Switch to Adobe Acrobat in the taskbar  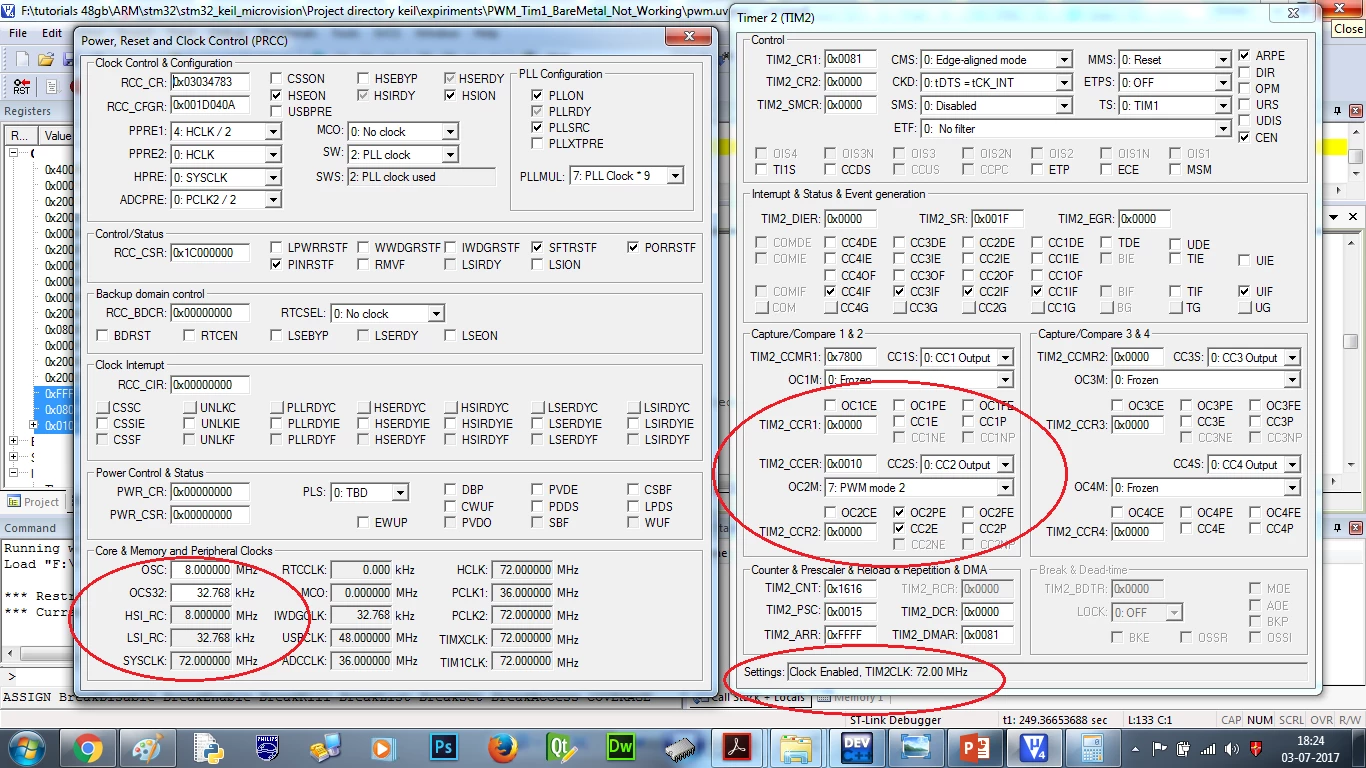(x=738, y=748)
